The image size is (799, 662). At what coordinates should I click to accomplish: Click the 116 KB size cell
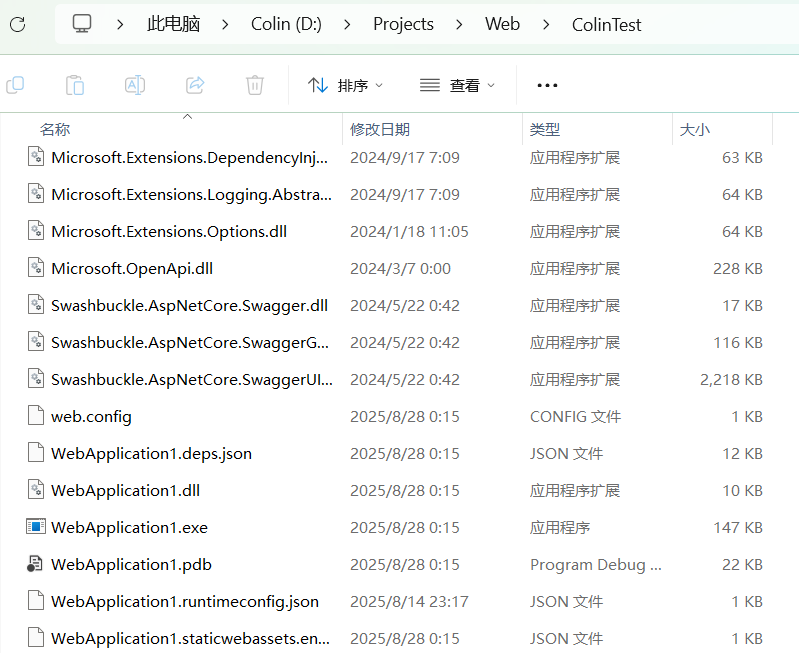click(738, 343)
